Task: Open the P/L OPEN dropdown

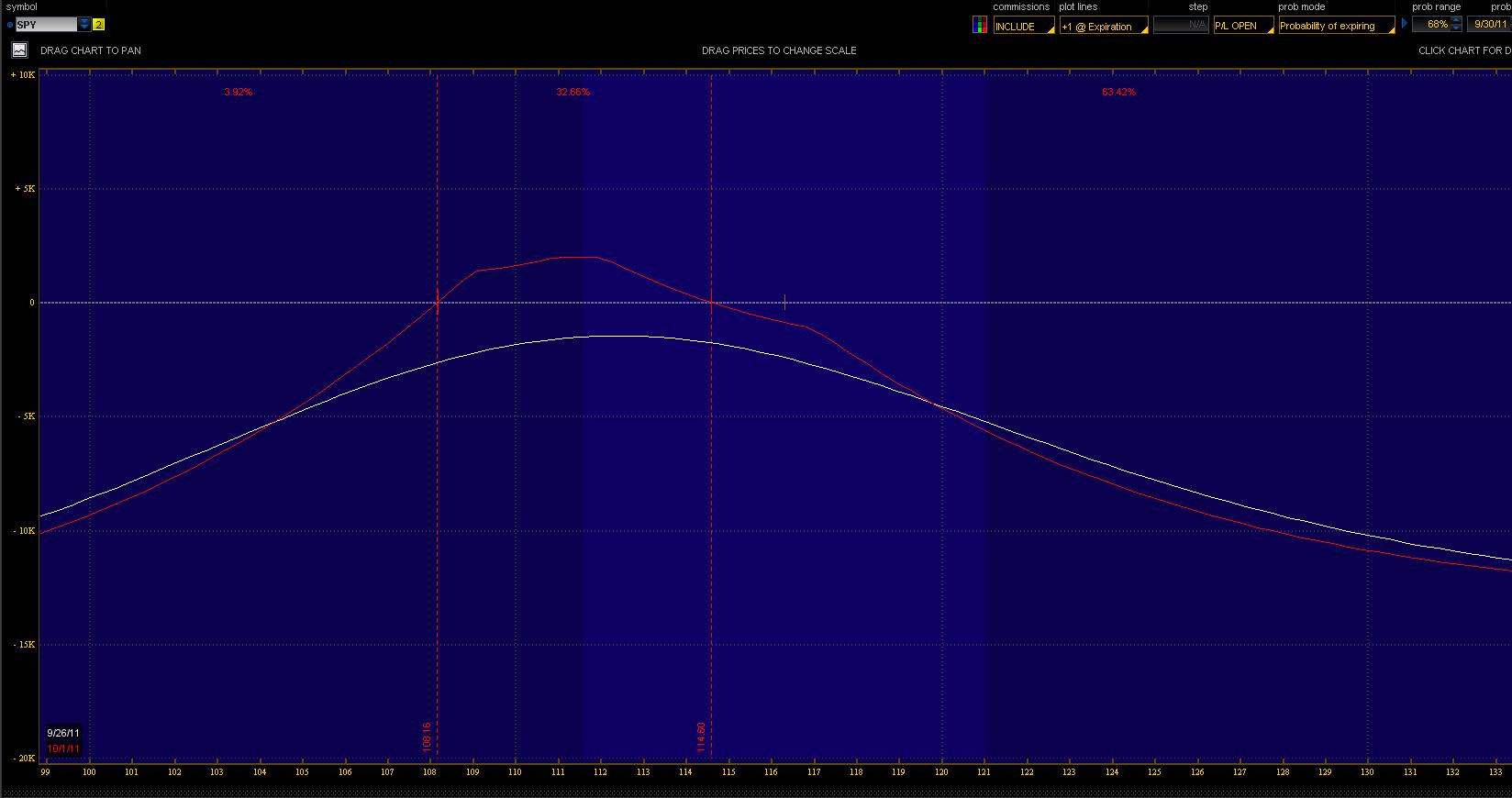Action: [1243, 26]
